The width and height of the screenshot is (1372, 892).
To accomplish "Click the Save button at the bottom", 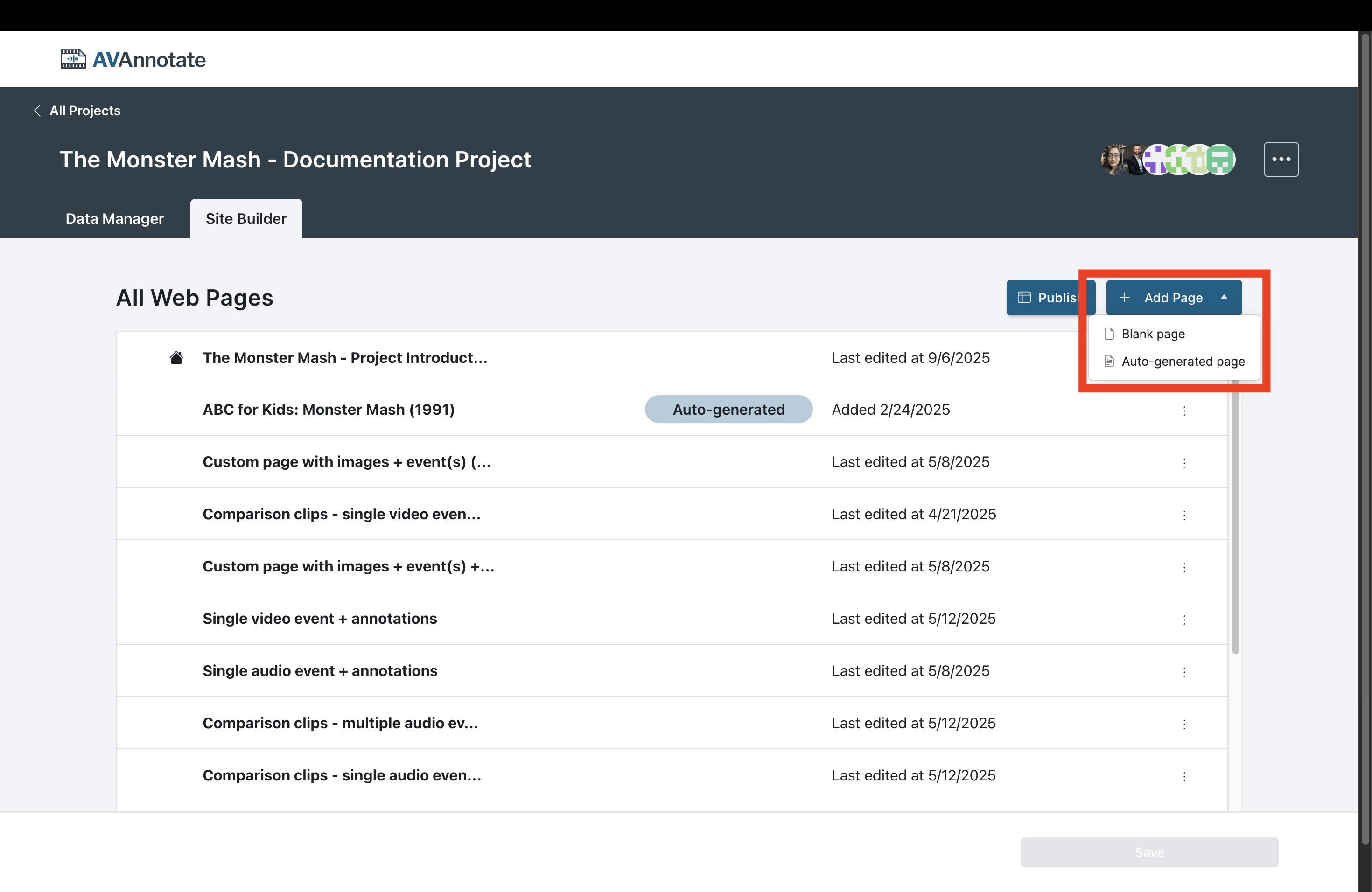I will [1149, 852].
